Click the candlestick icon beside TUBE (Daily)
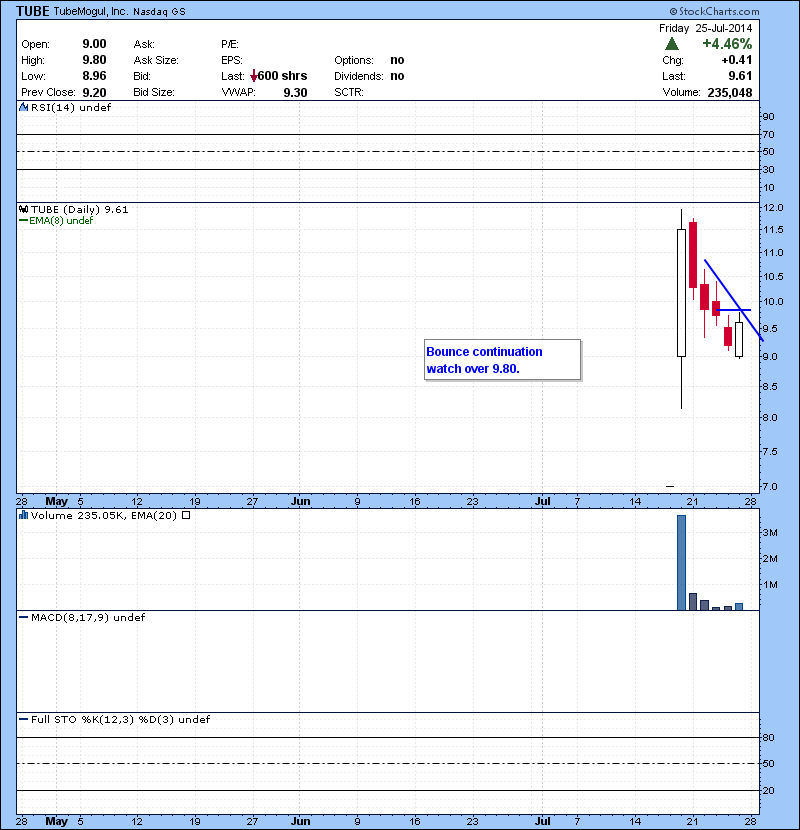 (x=23, y=209)
